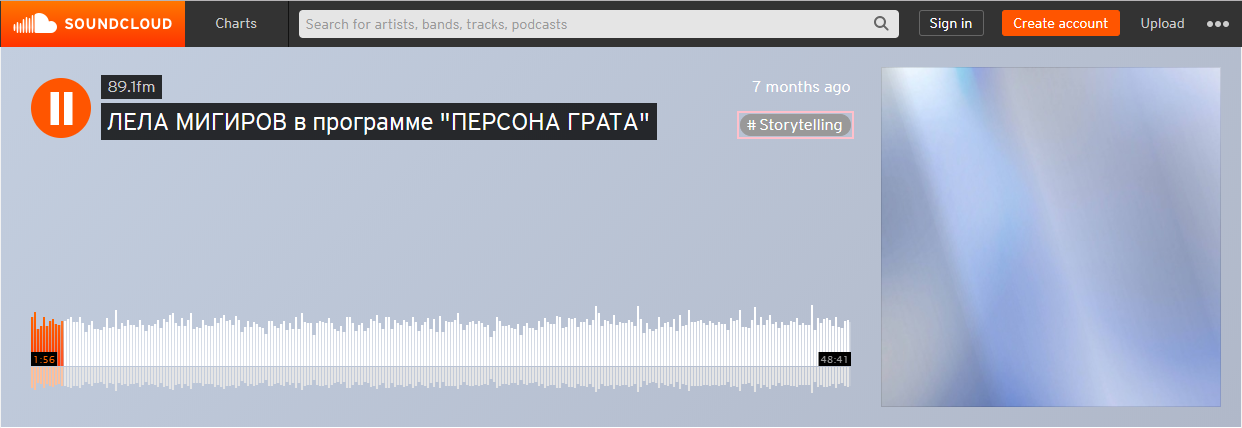Pause the playing track
This screenshot has width=1242, height=428.
pos(62,107)
